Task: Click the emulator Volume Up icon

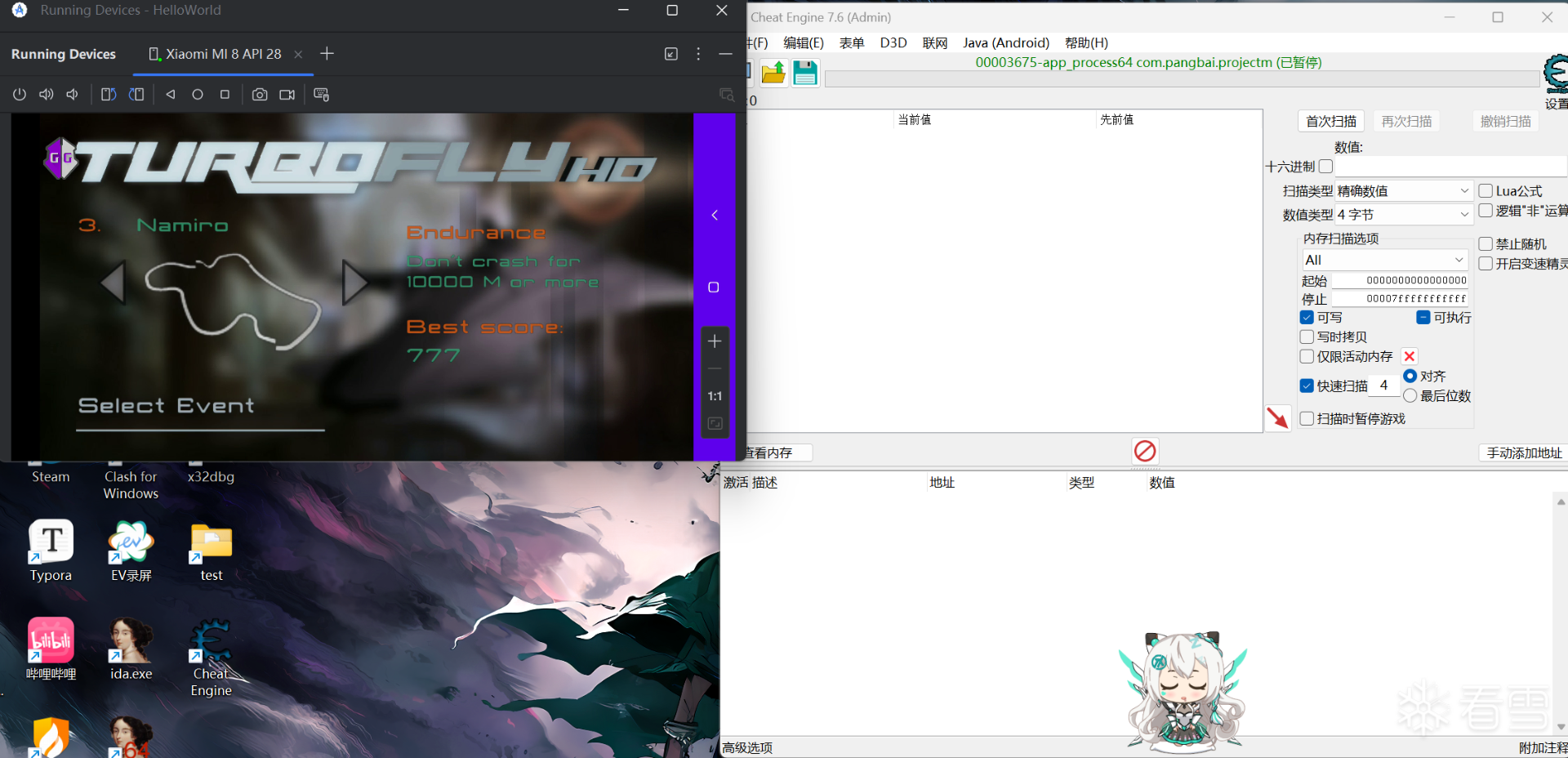Action: point(47,95)
